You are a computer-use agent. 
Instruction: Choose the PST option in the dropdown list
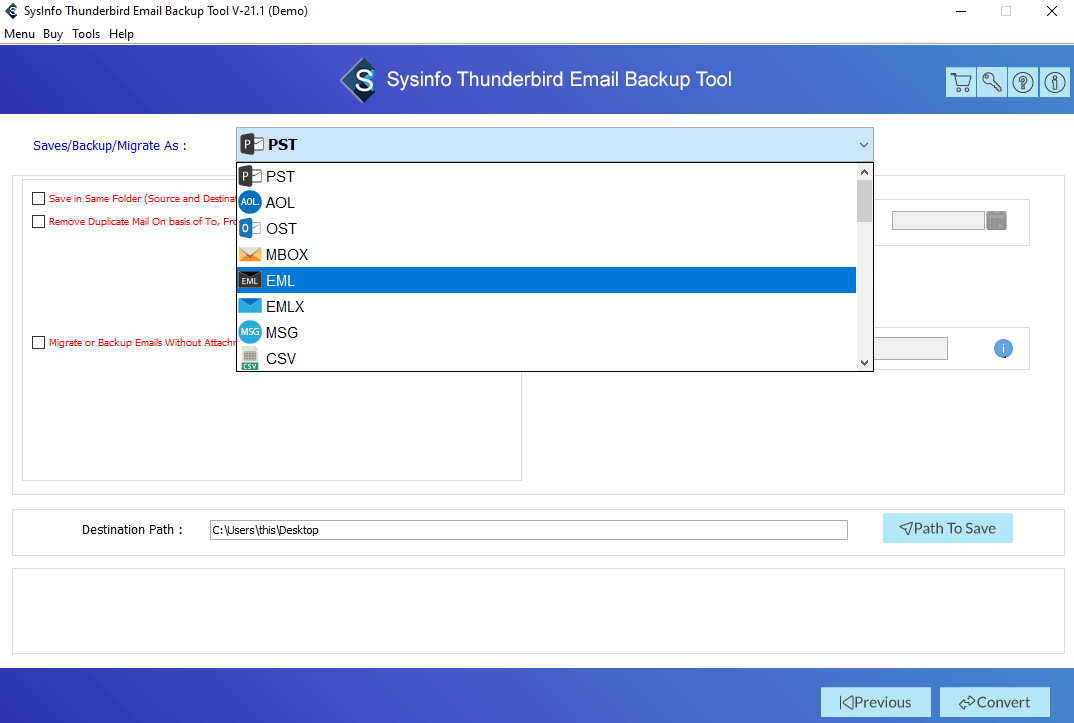546,177
